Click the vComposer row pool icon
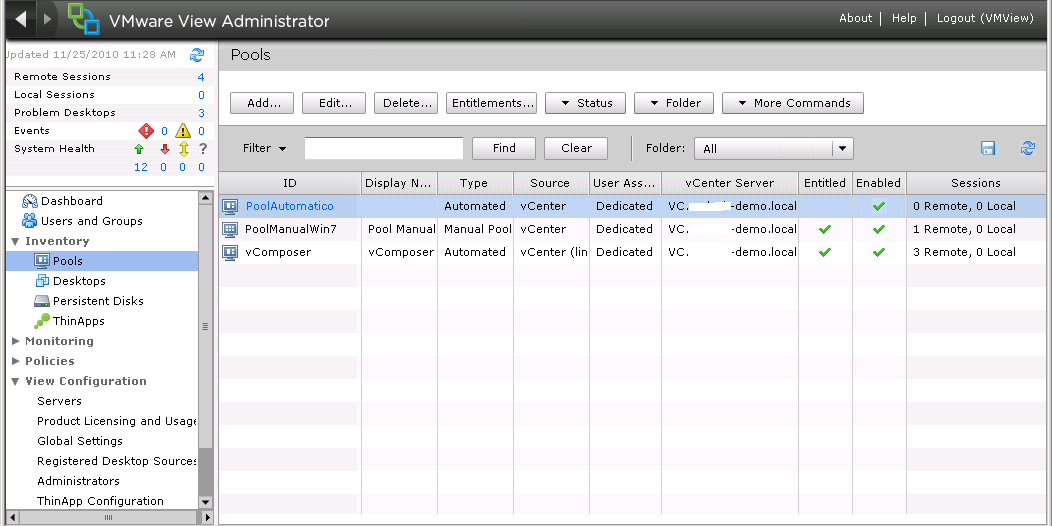 [x=230, y=252]
